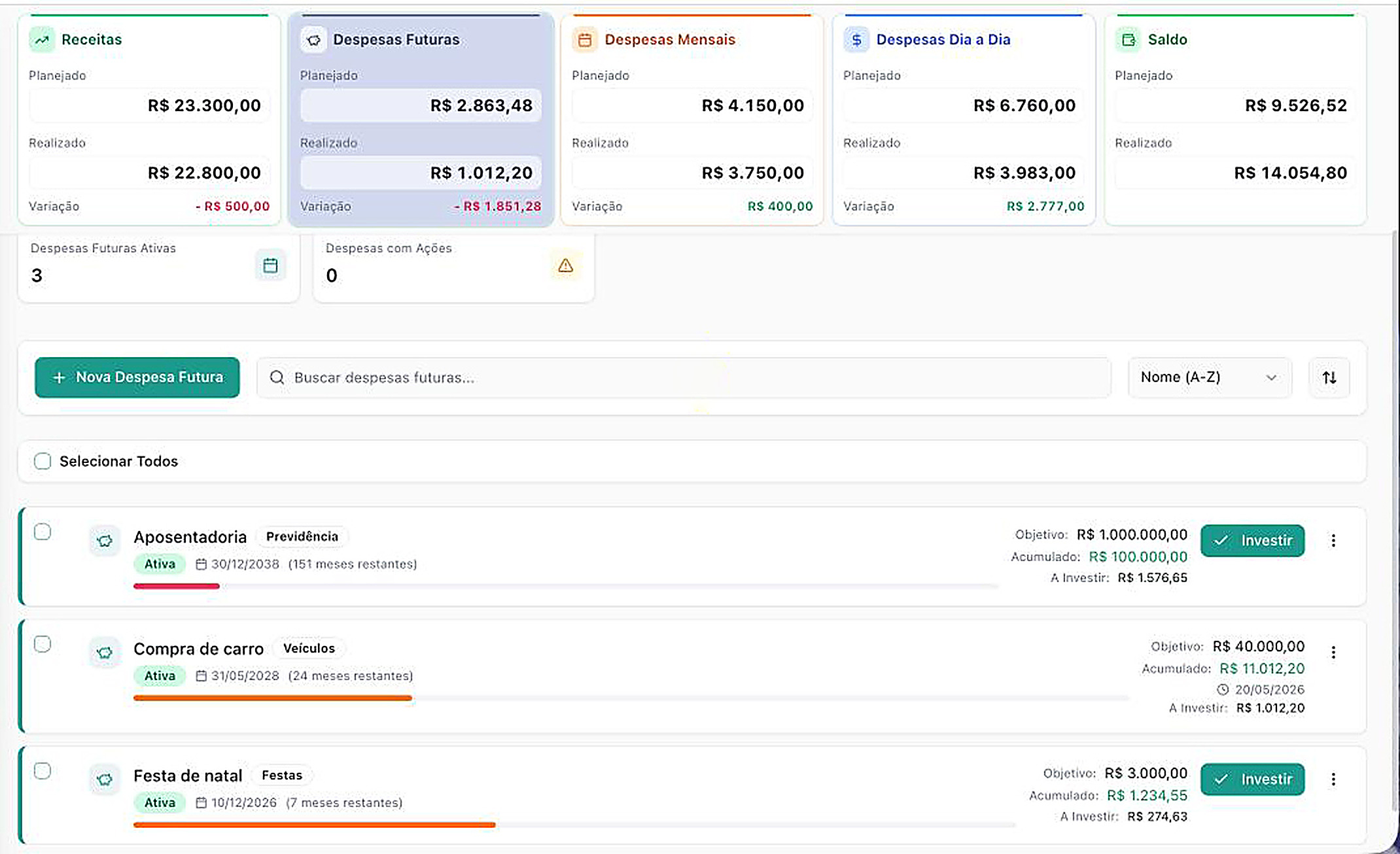
Task: Click warning triangle icon in Despesas com Ações
Action: [x=566, y=265]
